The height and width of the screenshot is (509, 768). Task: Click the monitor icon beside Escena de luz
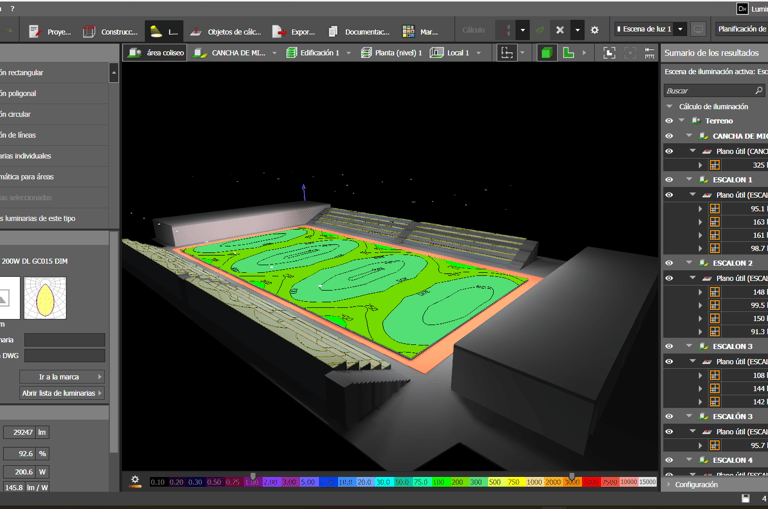coord(698,29)
